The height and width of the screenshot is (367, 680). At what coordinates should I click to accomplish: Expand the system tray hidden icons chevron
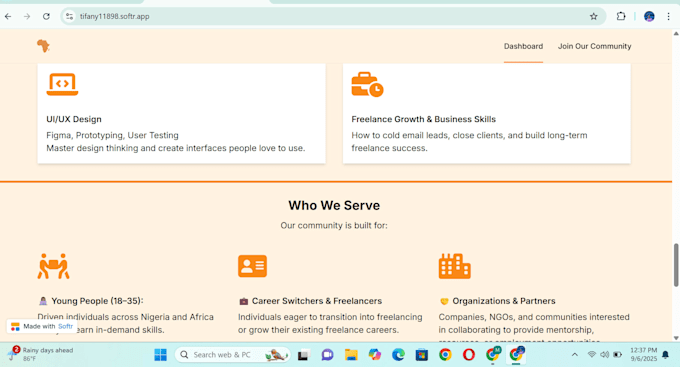(575, 354)
